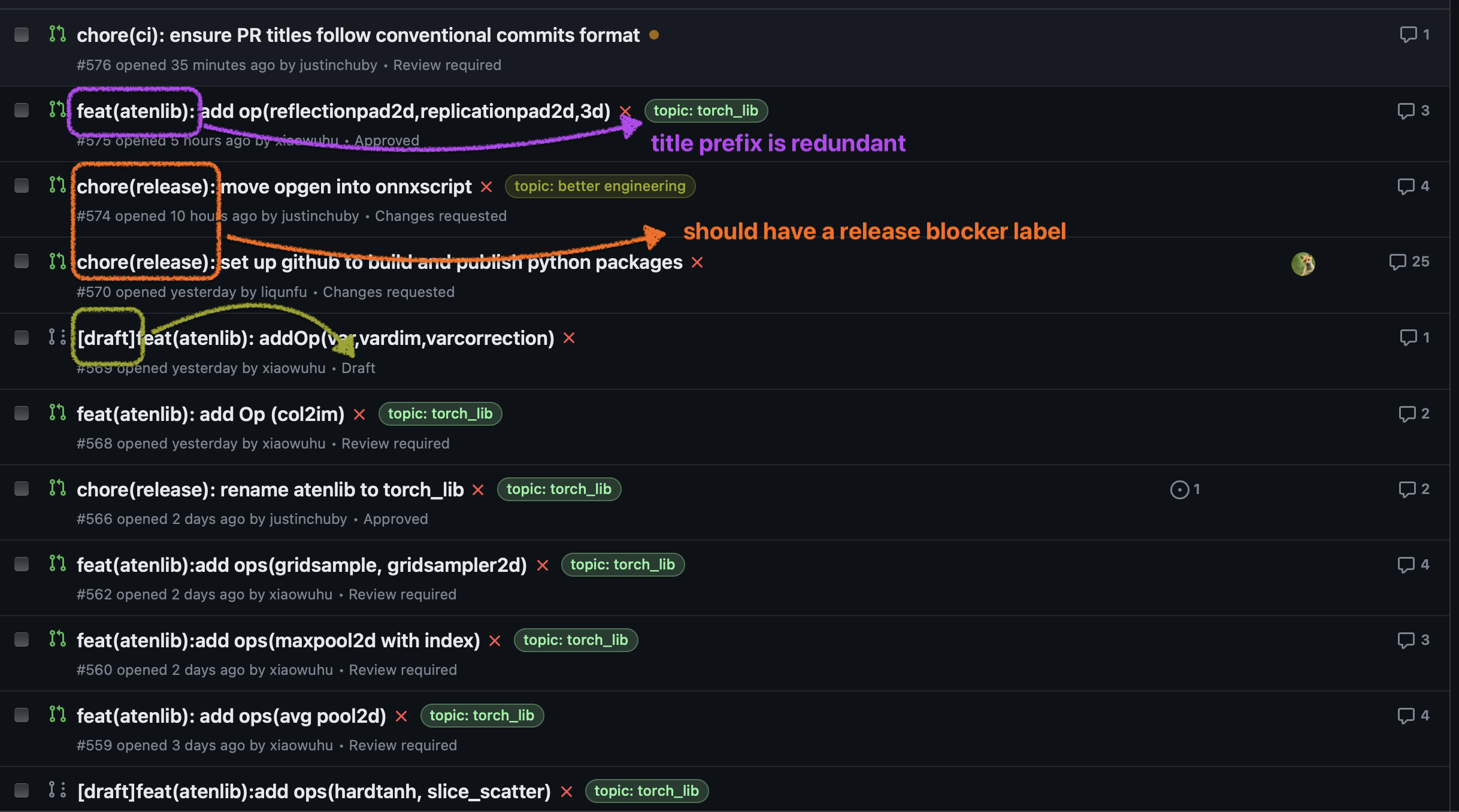Click author xiaowuhu on PR #562
Viewport: 1459px width, 812px height.
point(299,594)
